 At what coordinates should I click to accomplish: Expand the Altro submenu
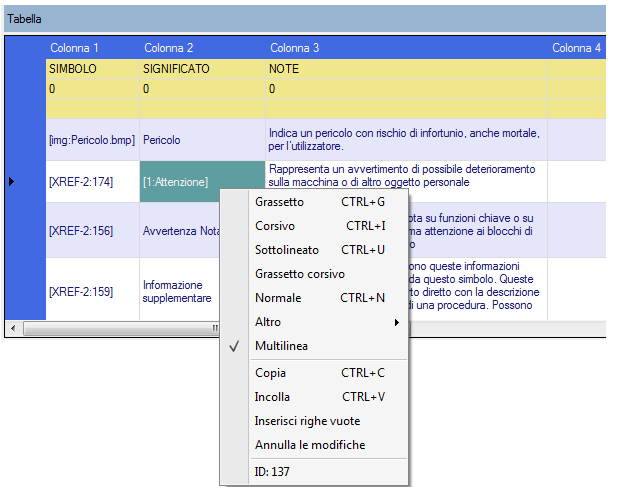(329, 322)
